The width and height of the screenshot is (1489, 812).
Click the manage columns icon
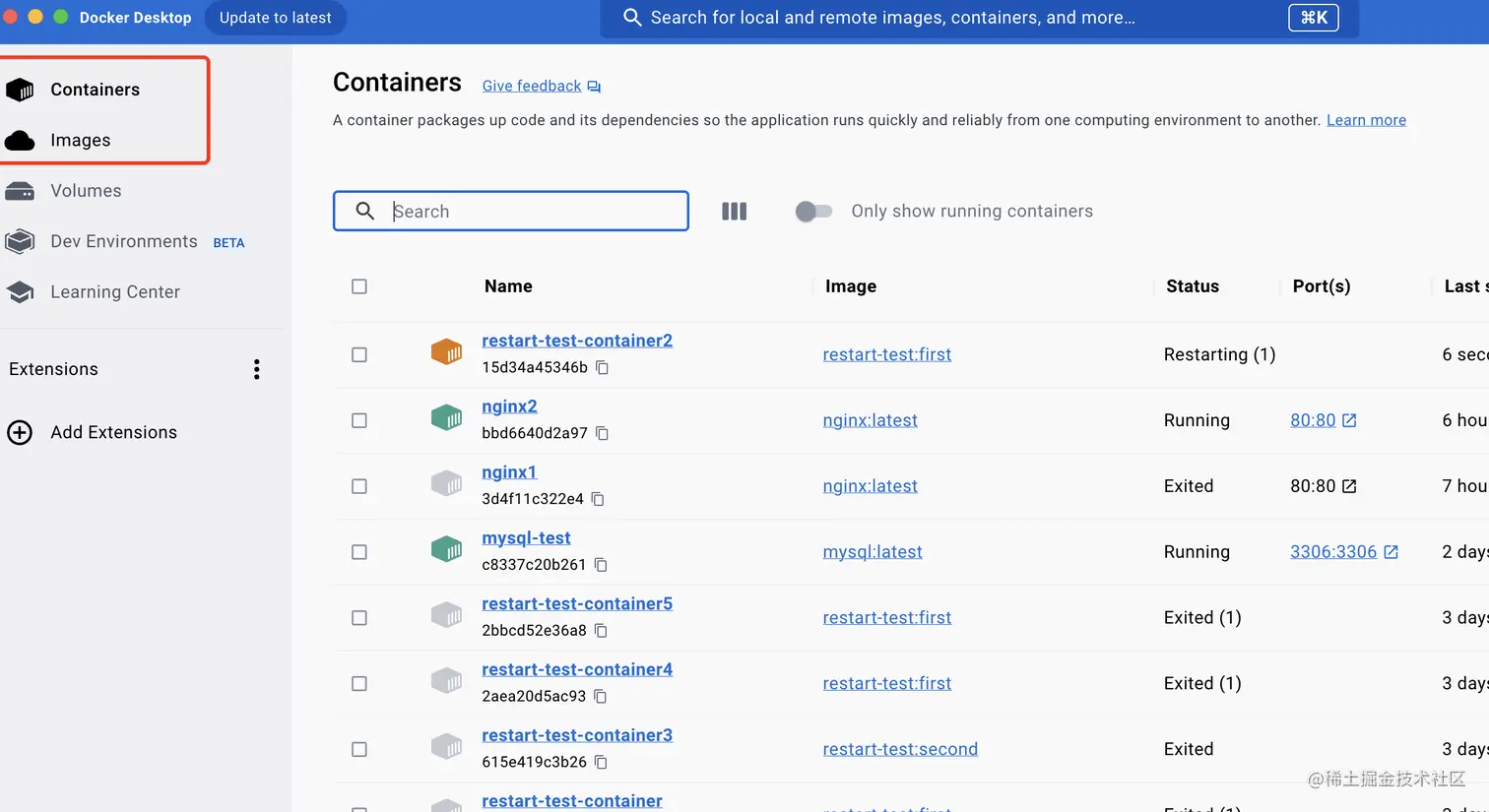click(734, 212)
